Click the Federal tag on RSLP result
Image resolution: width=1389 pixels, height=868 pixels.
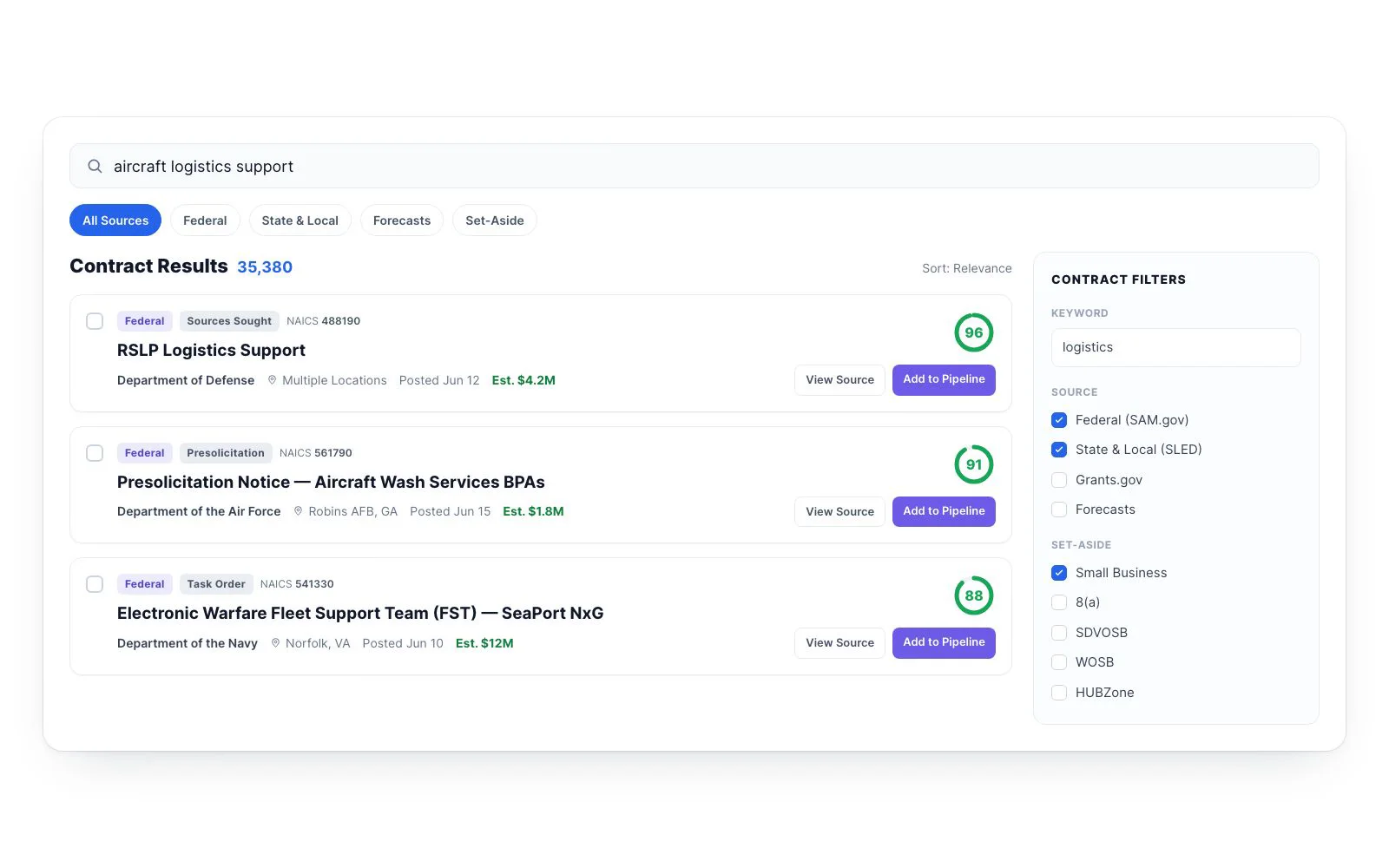coord(144,321)
